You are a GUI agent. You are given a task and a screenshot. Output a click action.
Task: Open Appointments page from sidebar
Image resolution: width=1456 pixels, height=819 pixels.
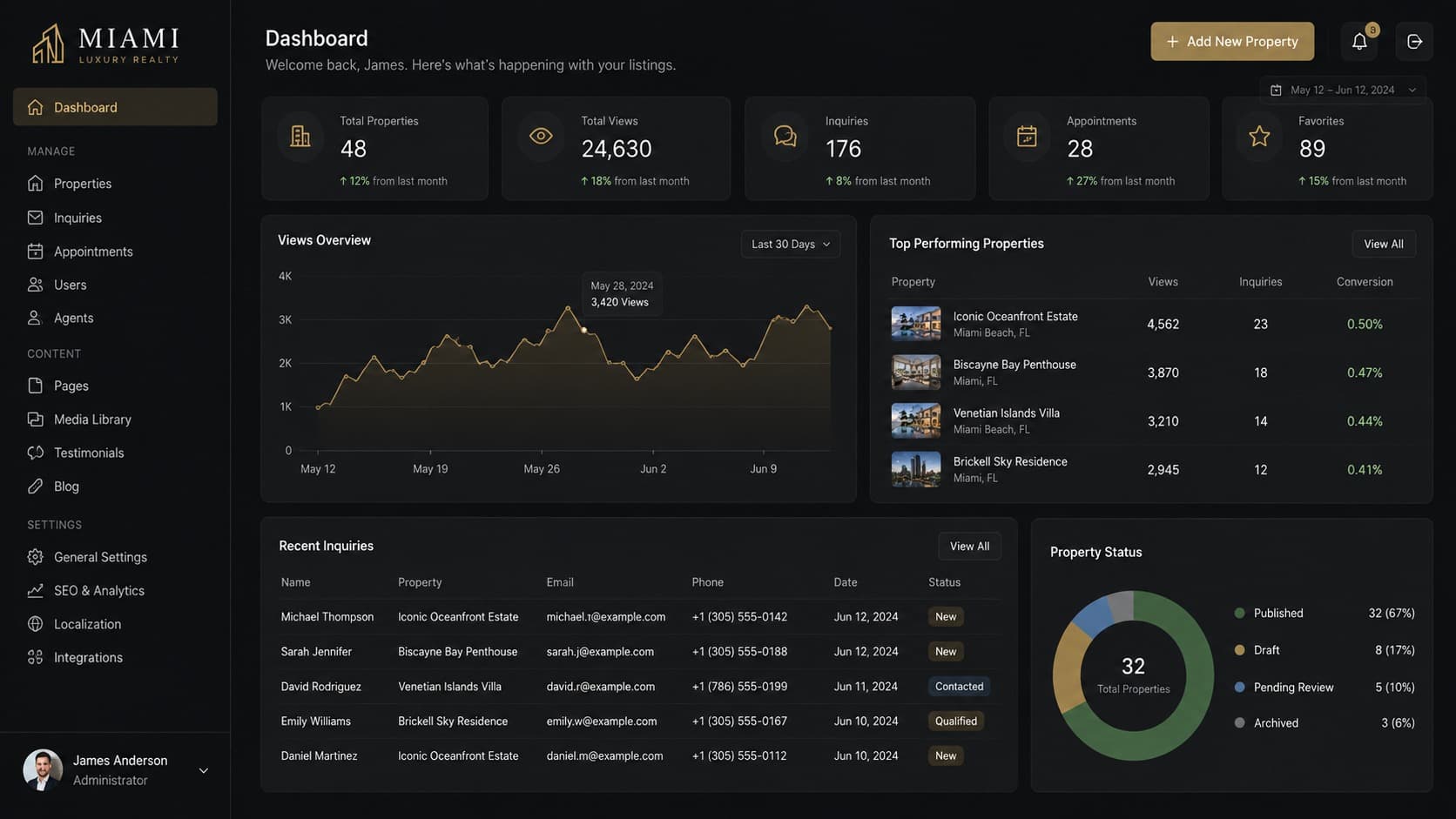(115, 252)
